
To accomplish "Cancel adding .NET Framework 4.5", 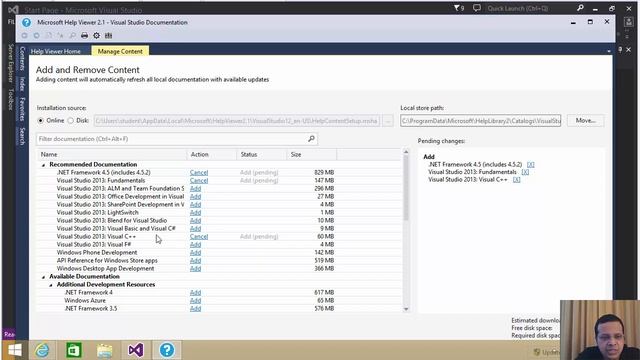I will click(x=199, y=173).
